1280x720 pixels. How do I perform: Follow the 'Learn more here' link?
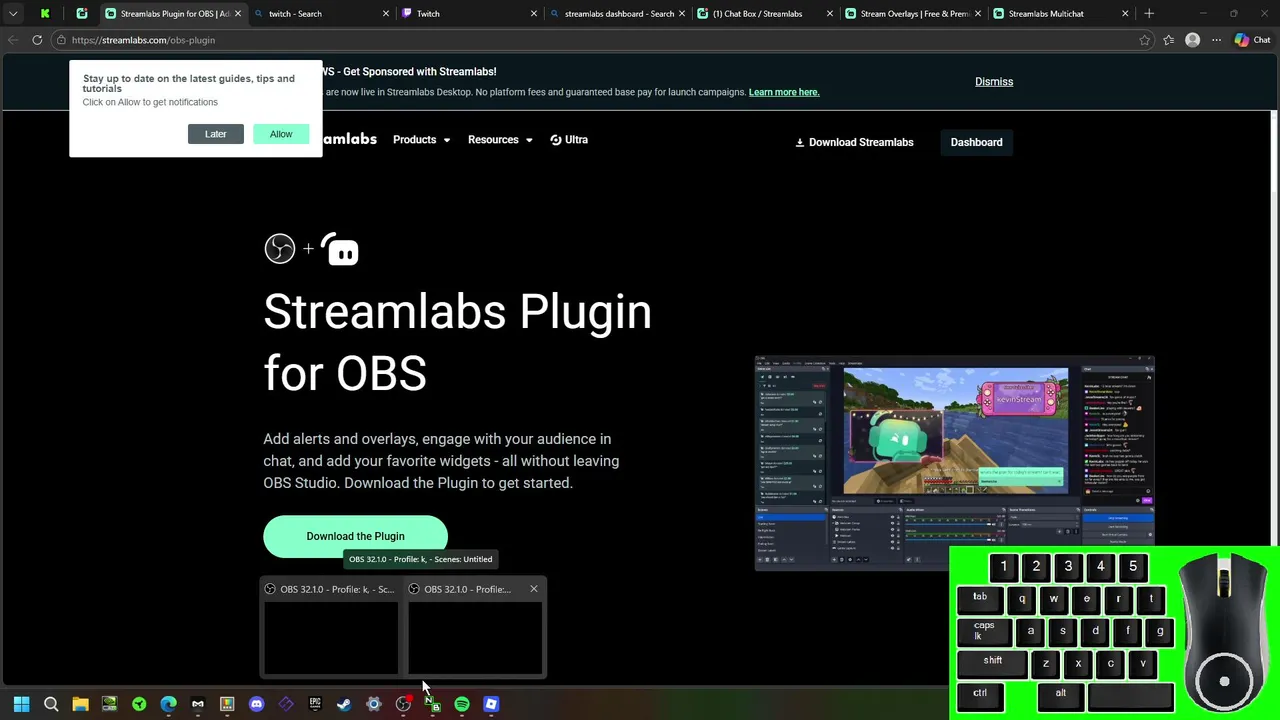[x=784, y=92]
